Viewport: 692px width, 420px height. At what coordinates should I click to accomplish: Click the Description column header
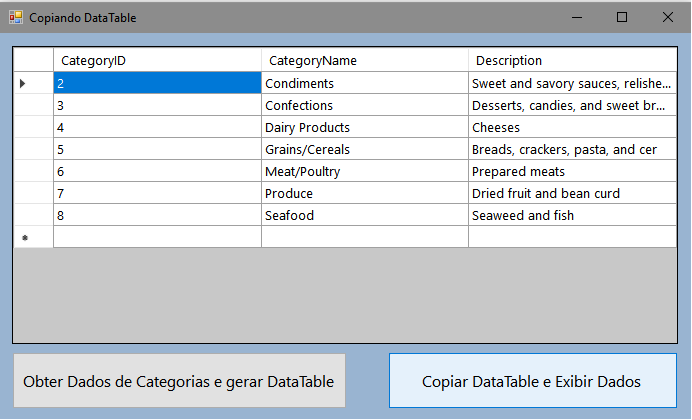572,60
